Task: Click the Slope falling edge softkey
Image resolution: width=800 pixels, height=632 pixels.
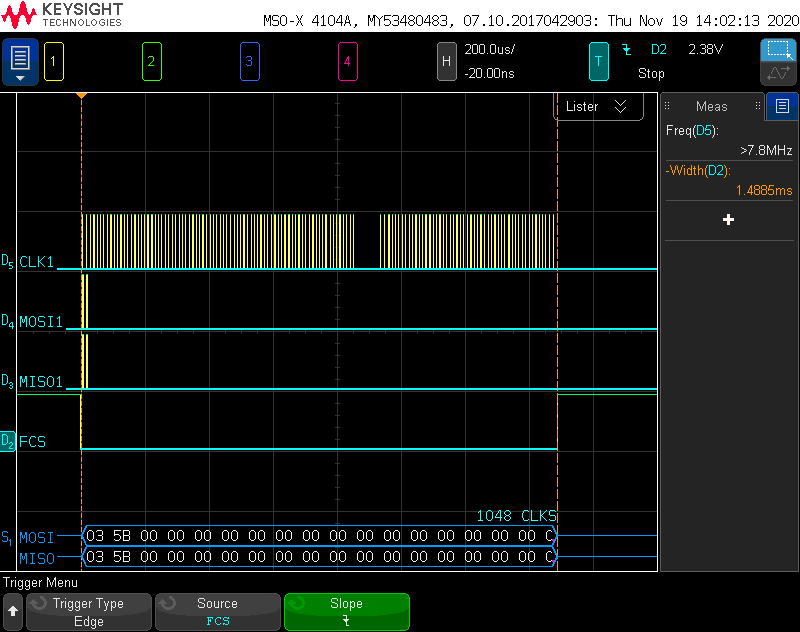Action: click(x=346, y=612)
